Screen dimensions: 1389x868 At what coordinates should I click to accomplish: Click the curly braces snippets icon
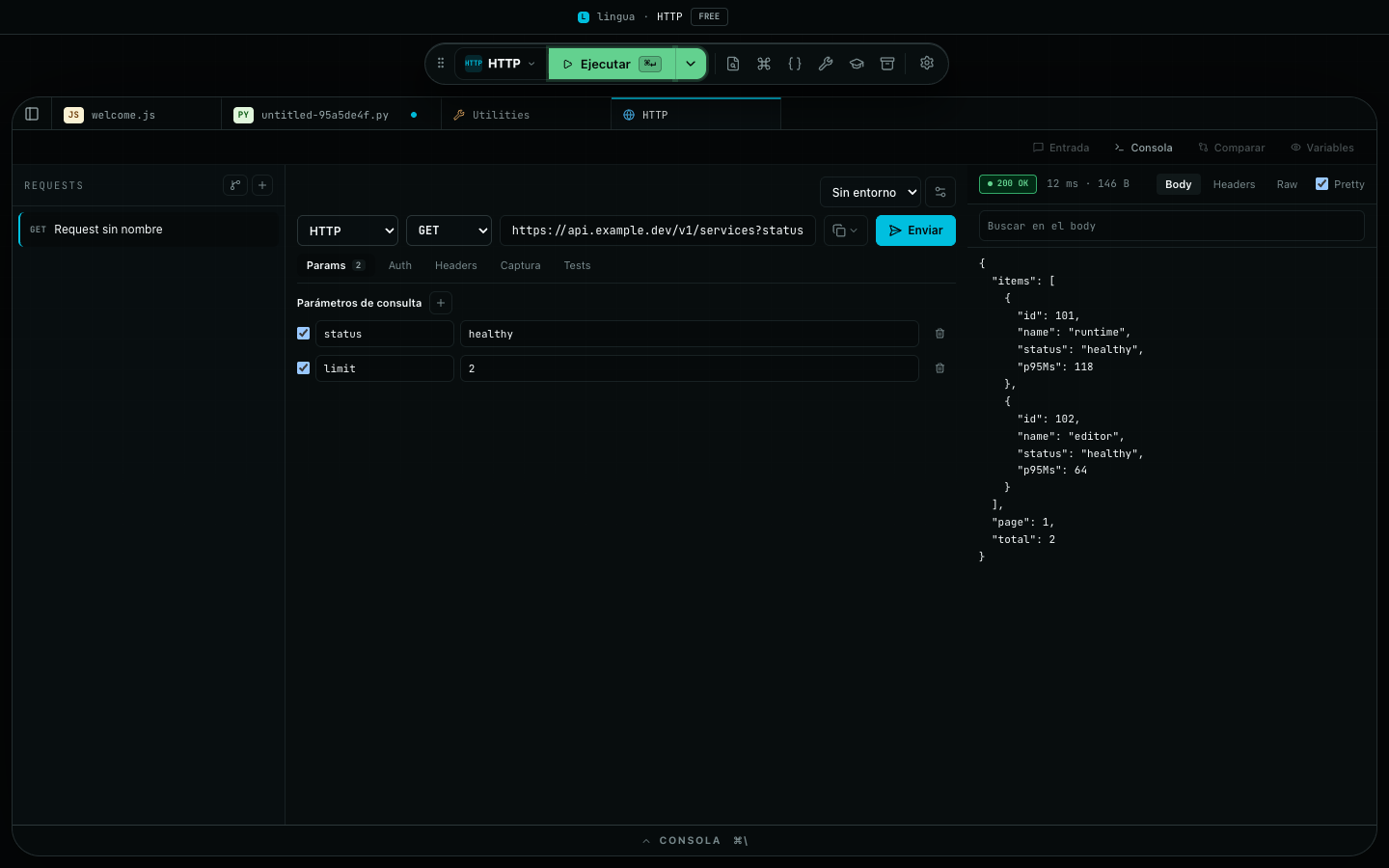pyautogui.click(x=795, y=64)
